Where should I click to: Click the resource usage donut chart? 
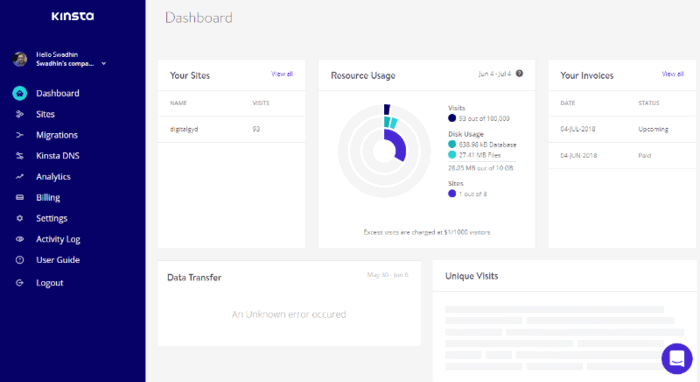pos(384,151)
